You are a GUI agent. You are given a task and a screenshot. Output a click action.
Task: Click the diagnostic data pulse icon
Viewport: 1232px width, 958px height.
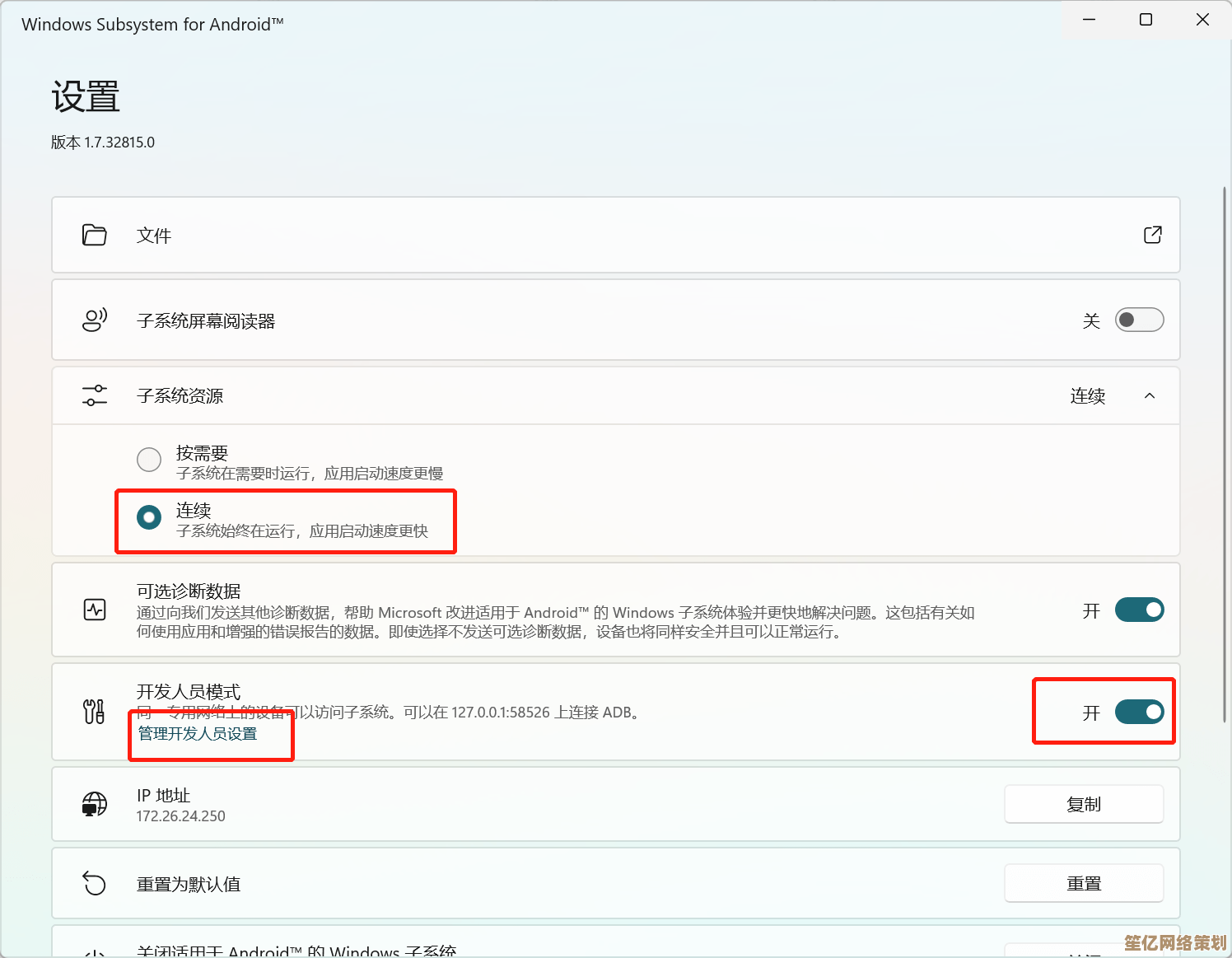(x=95, y=610)
